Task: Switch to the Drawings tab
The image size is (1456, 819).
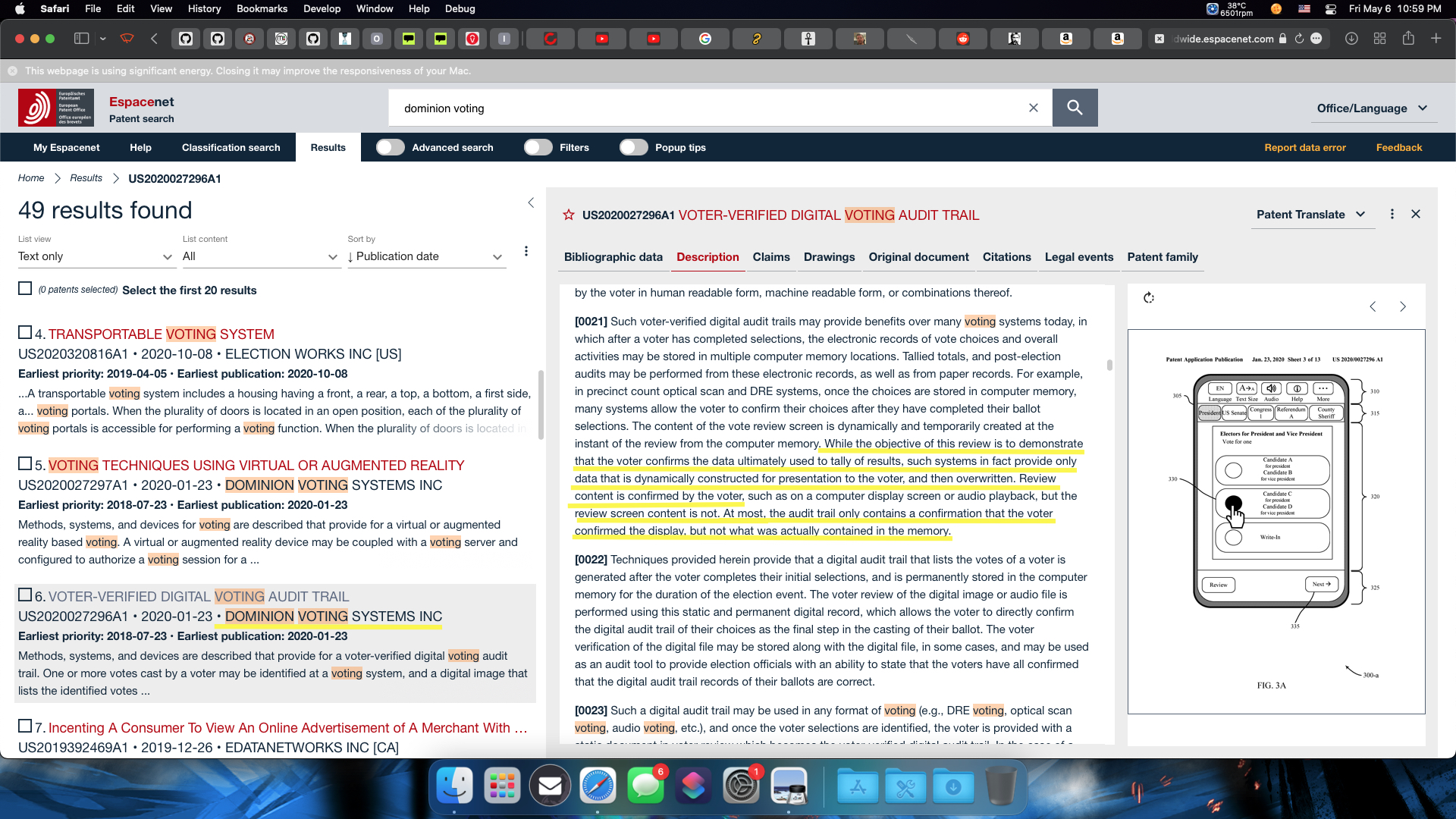Action: tap(829, 257)
